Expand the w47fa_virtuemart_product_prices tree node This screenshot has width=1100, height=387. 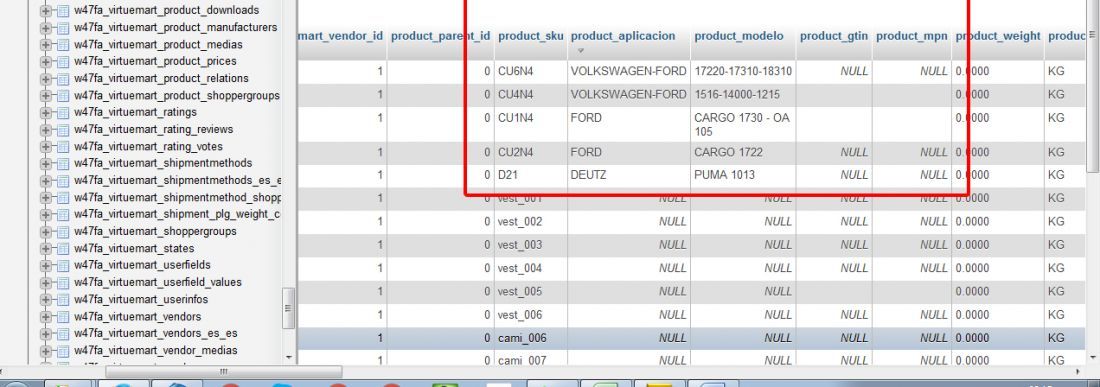46,62
